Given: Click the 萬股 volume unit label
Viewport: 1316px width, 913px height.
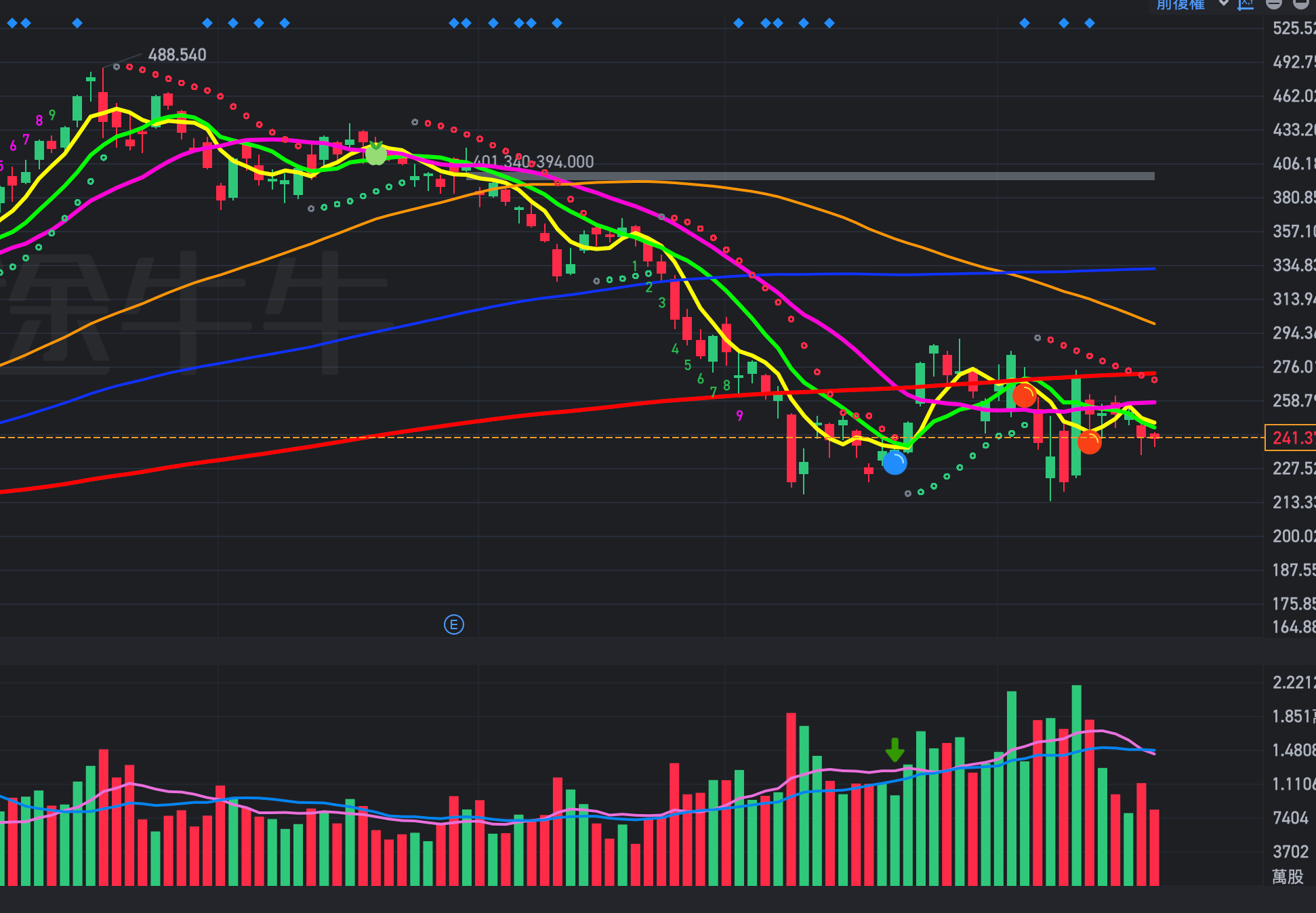Looking at the screenshot, I should (x=1288, y=877).
